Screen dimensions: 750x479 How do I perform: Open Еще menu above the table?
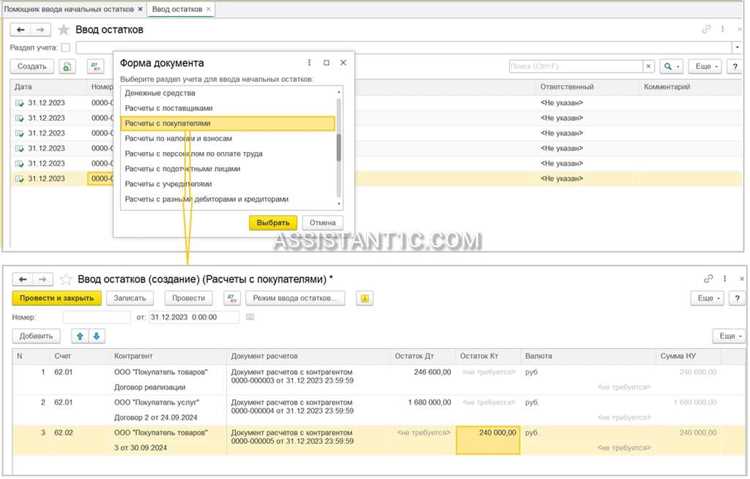point(729,336)
